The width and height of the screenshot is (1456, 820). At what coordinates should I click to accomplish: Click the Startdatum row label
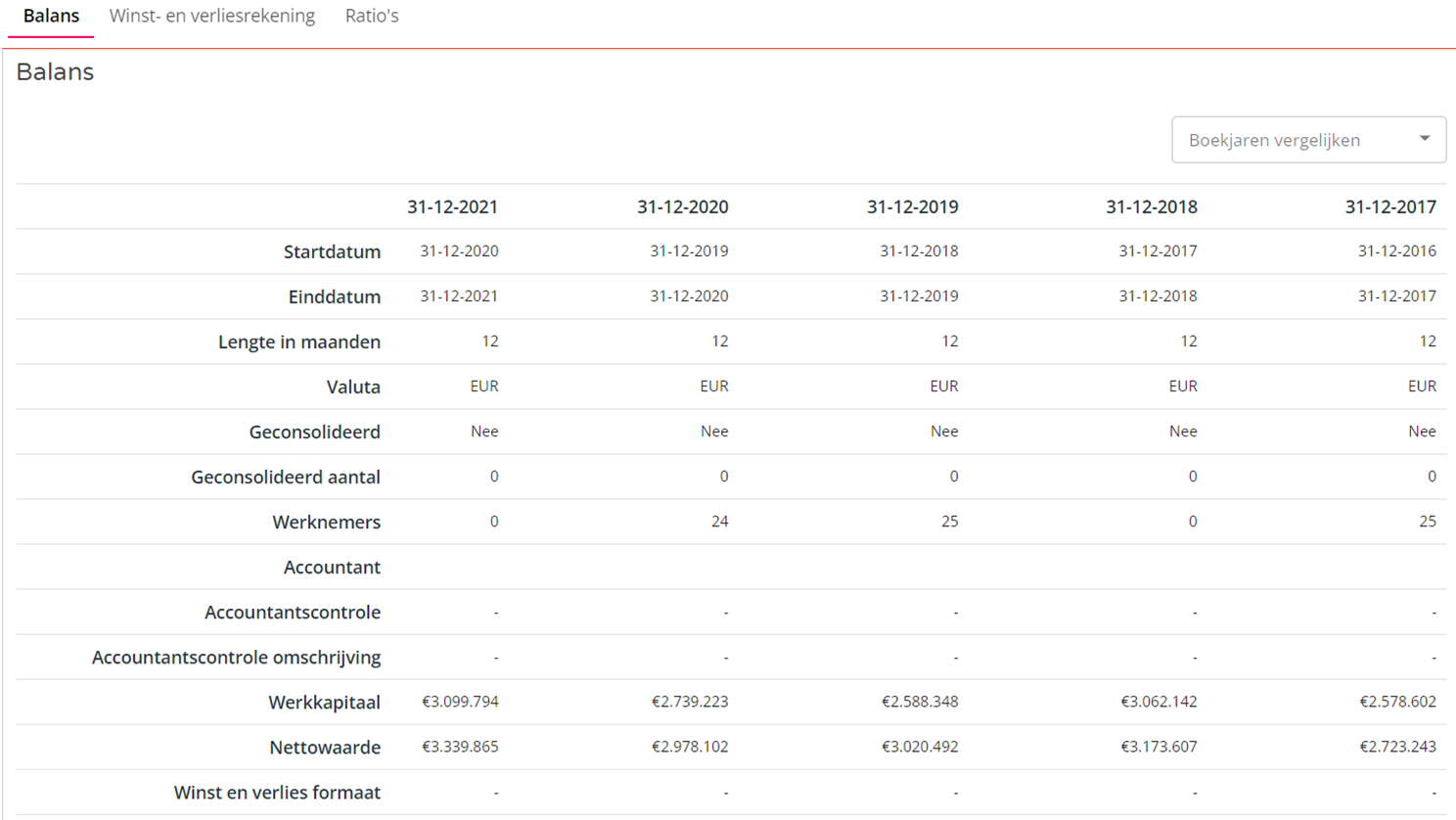[x=332, y=252]
